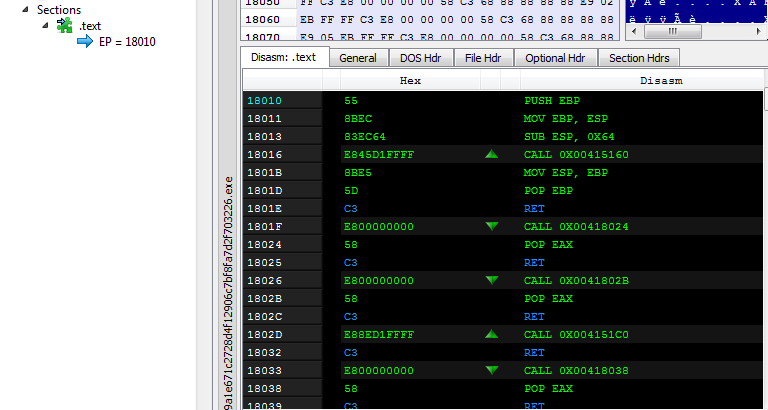Screen dimensions: 768x410
Task: Select address 18010 in the disassembly
Action: (264, 101)
